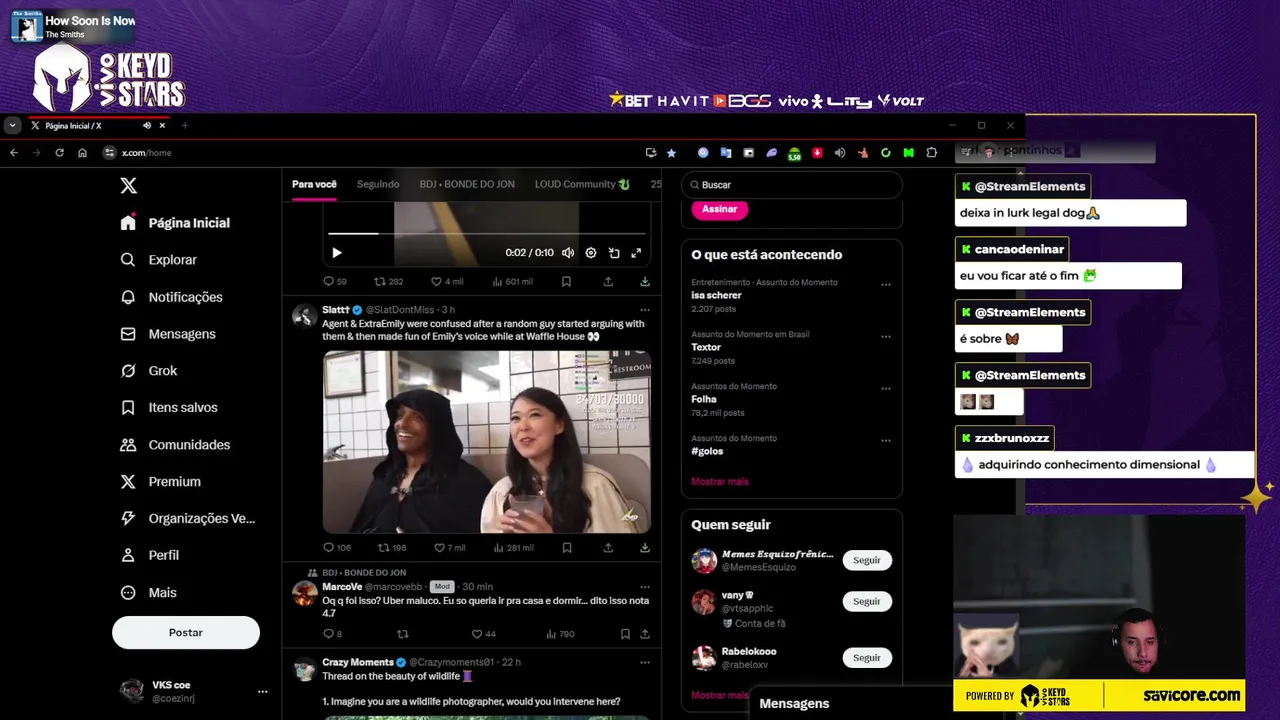Open options for the isa scherer trend
The image size is (1280, 720).
pos(885,284)
